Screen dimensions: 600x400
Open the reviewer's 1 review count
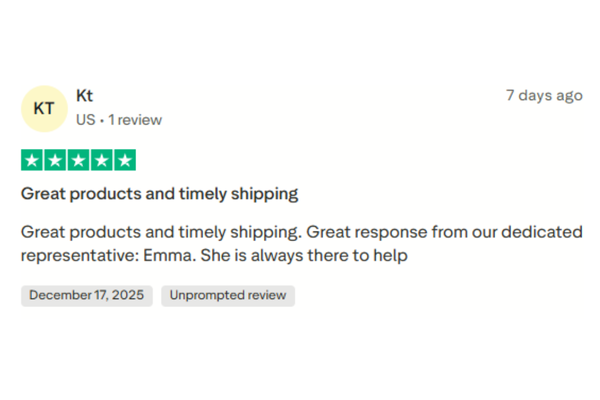coord(134,120)
